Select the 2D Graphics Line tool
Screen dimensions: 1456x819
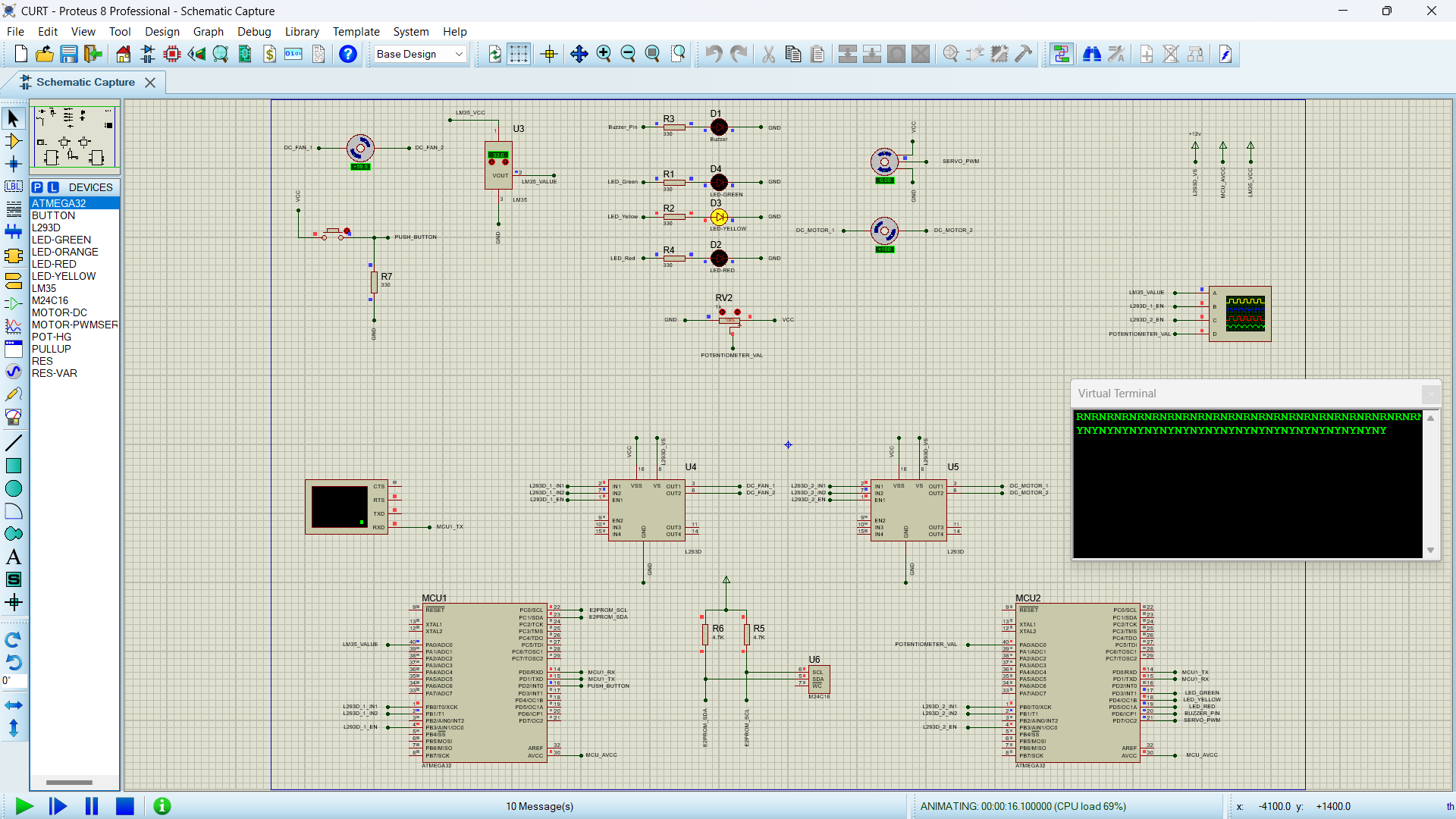click(x=13, y=442)
